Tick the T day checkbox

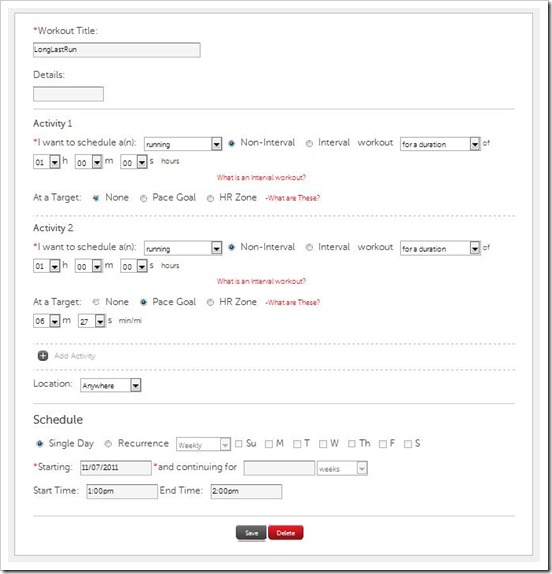297,444
